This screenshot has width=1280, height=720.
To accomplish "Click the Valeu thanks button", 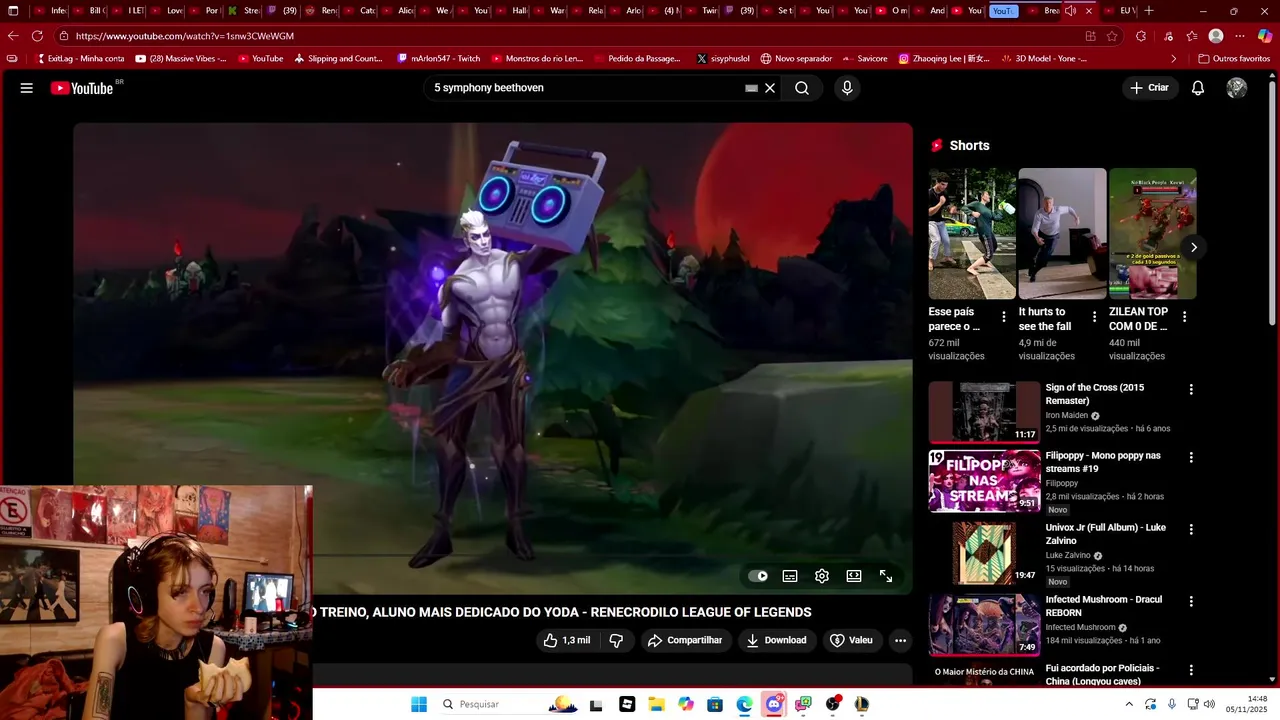I will tap(852, 640).
